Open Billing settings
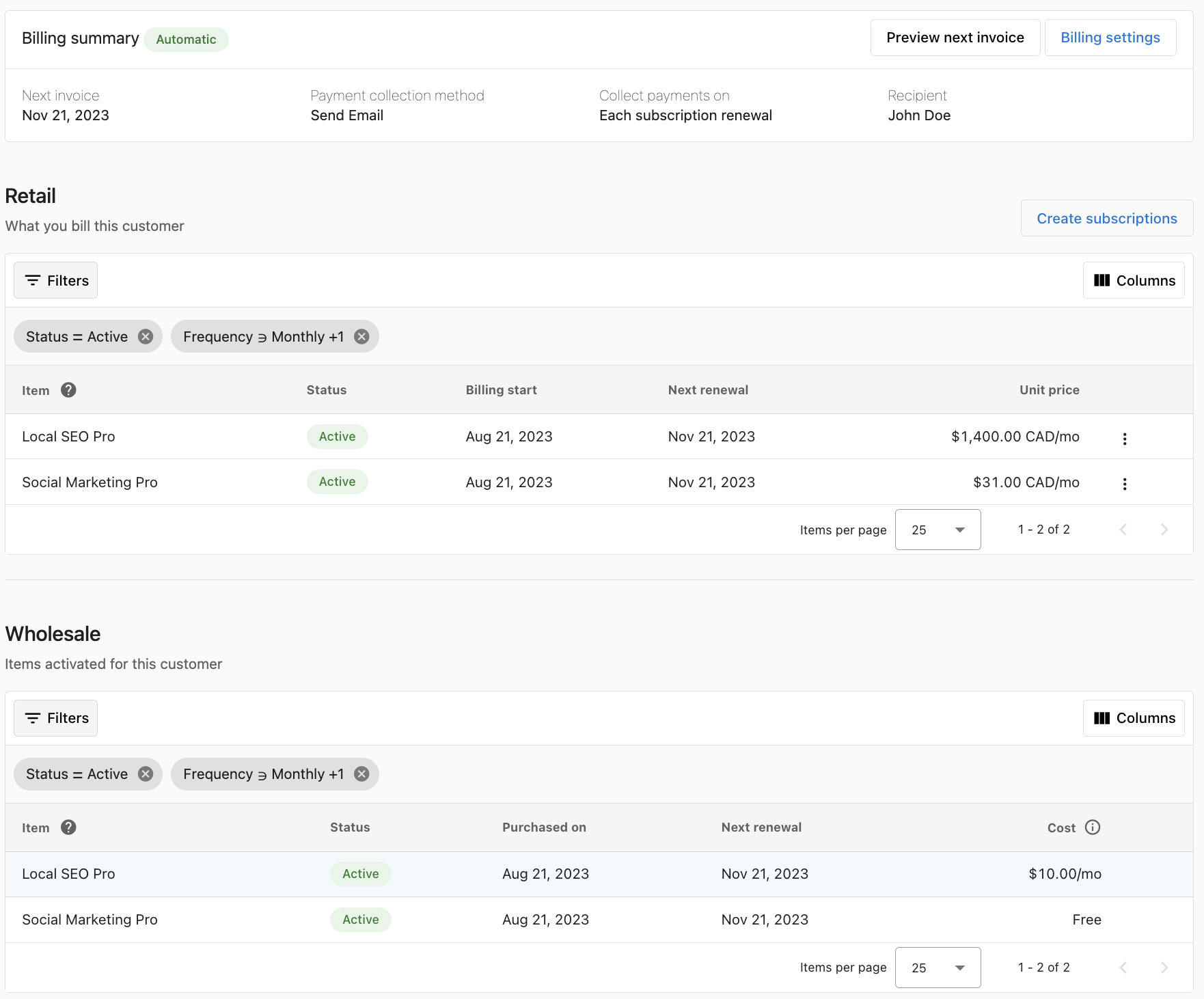Image resolution: width=1204 pixels, height=999 pixels. click(1110, 38)
